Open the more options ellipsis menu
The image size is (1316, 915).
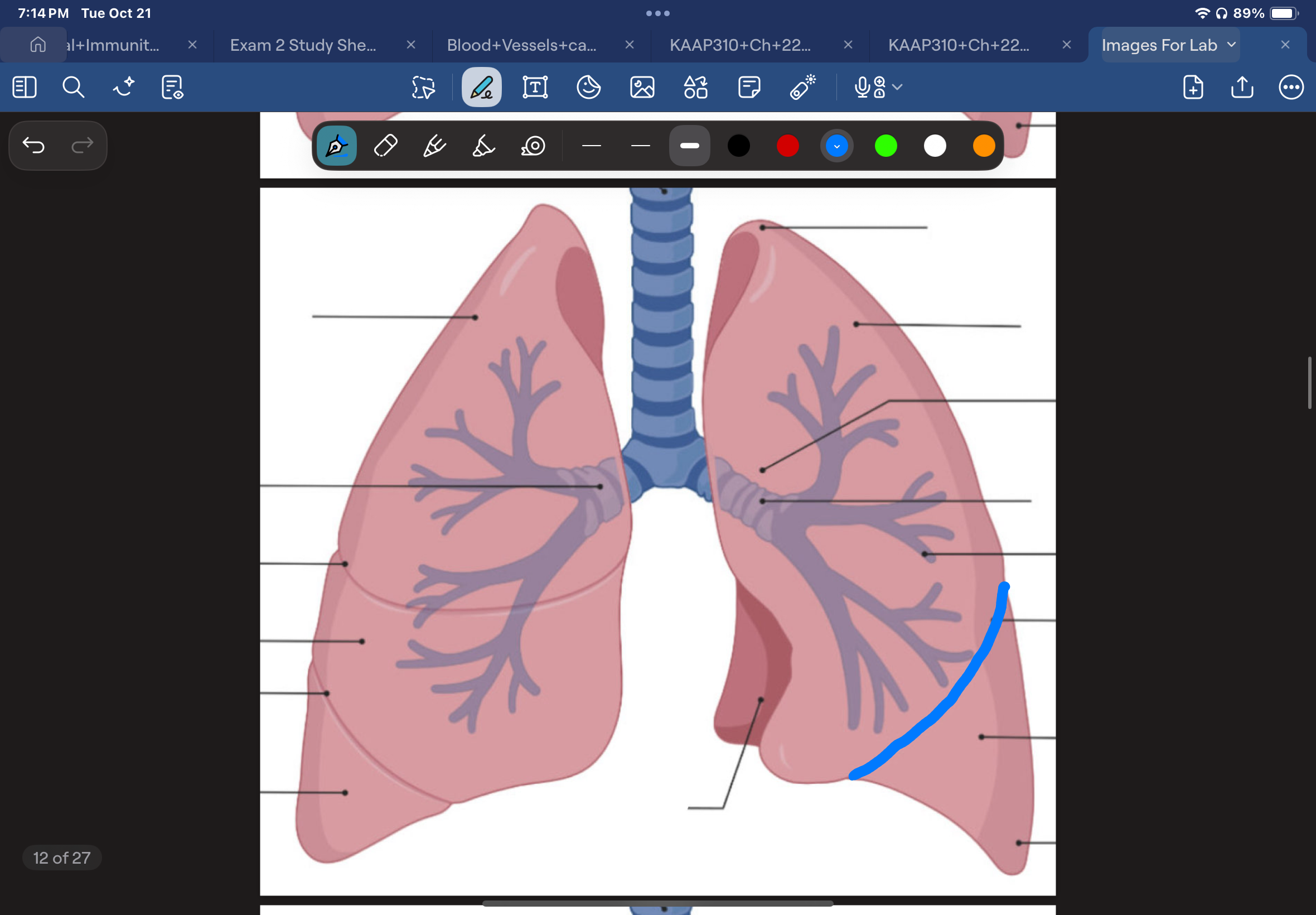coord(1291,87)
